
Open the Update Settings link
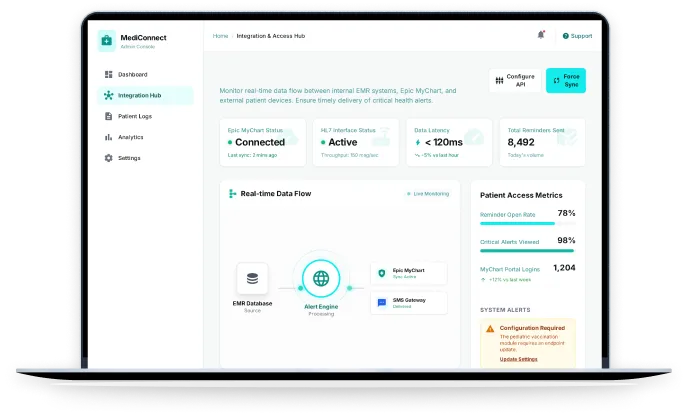coord(518,359)
